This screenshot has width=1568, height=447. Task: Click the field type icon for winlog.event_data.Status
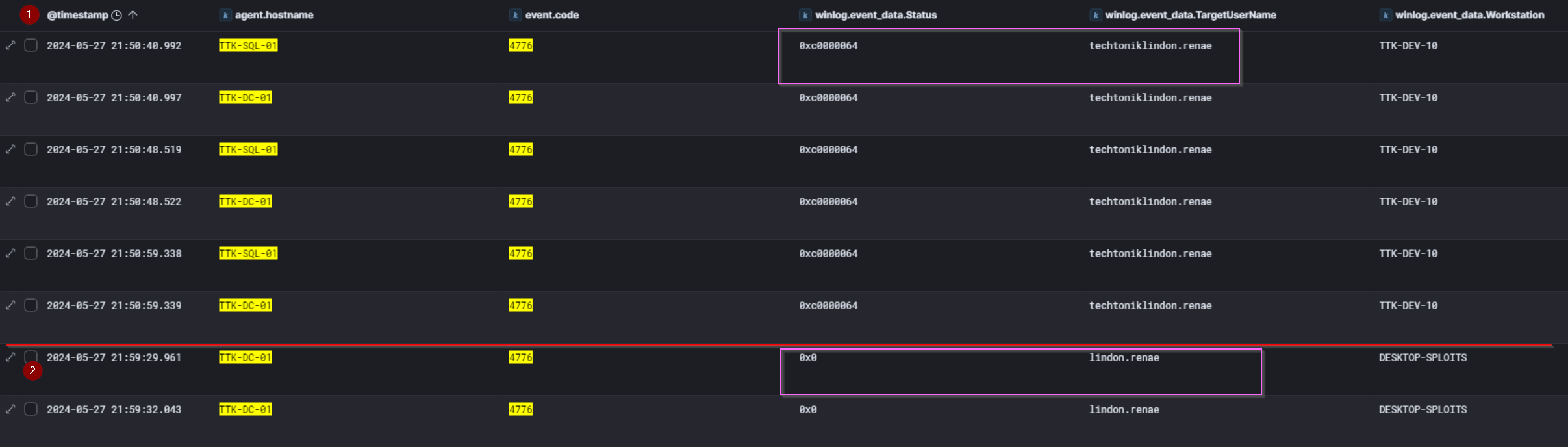click(805, 15)
